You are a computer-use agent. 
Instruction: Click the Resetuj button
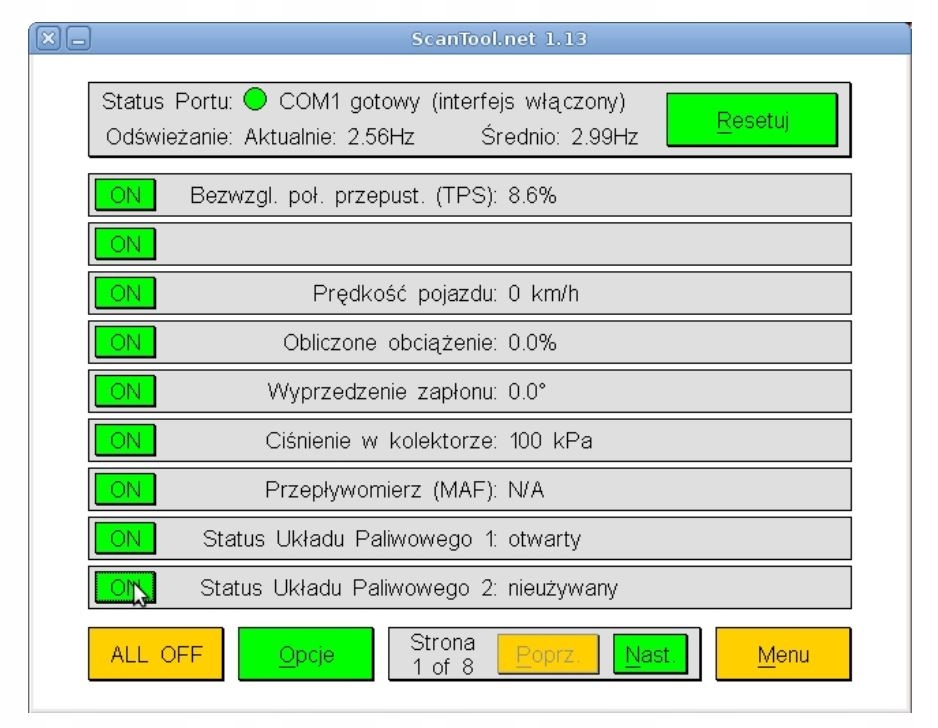750,122
